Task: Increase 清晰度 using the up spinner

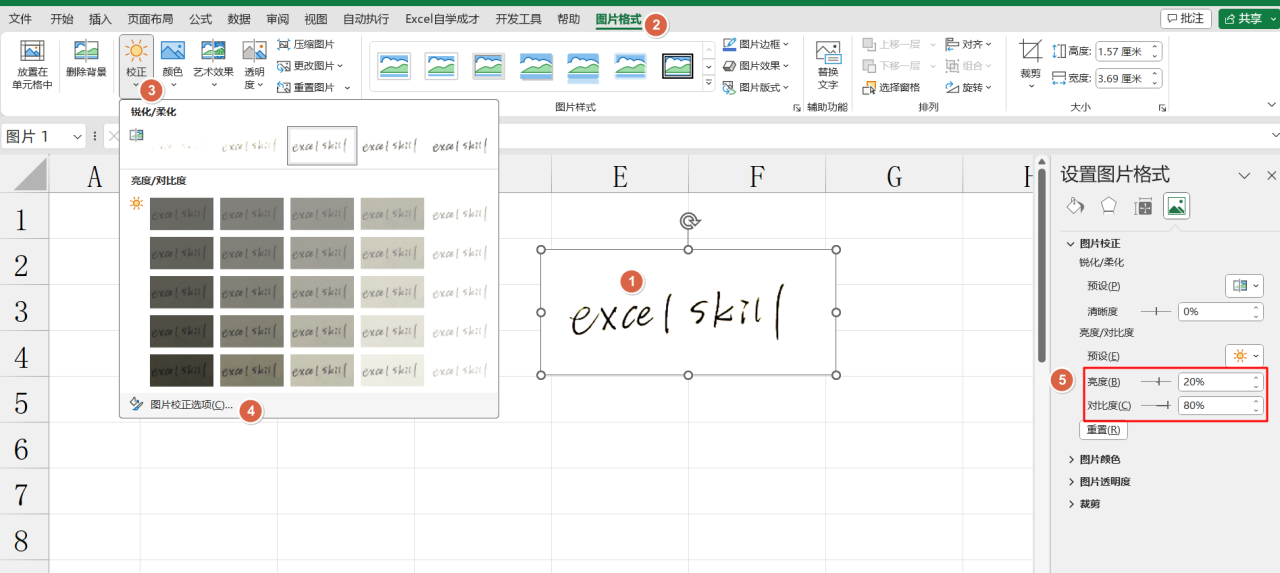Action: pos(1256,308)
